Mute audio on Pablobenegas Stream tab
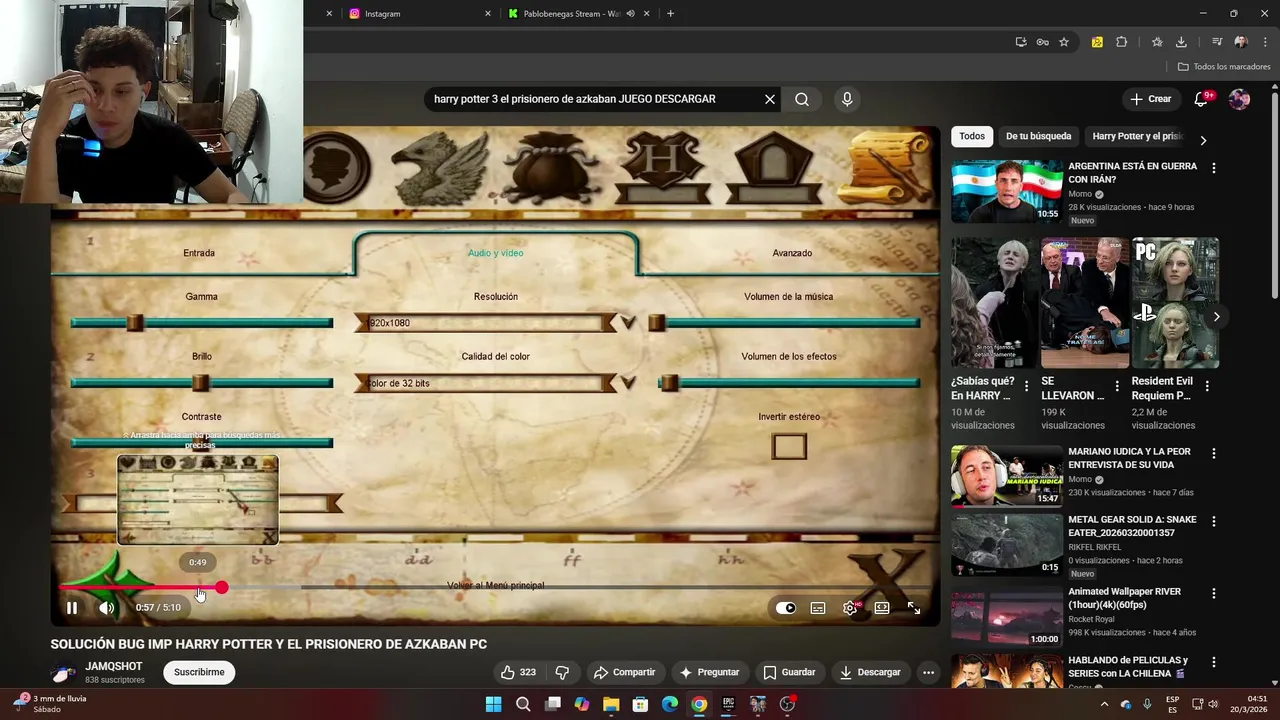1280x720 pixels. (630, 14)
